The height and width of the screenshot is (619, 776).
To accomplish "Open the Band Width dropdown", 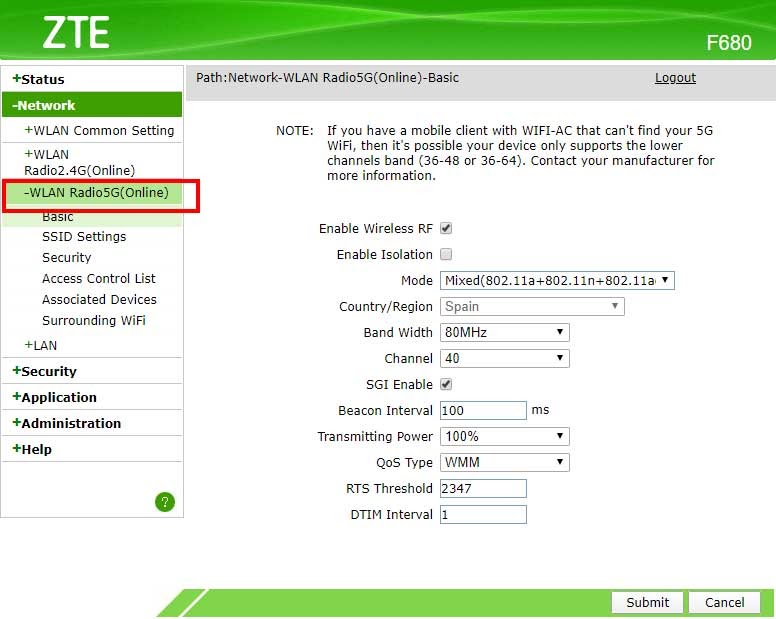I will pos(504,332).
